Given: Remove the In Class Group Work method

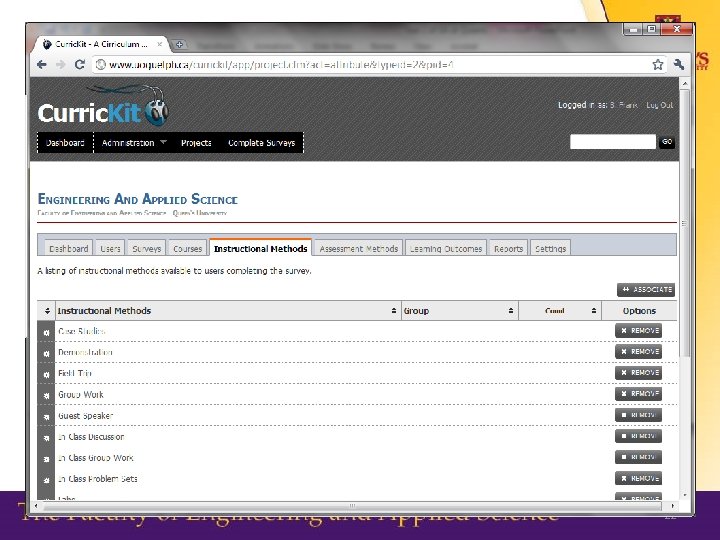Looking at the screenshot, I should (638, 457).
